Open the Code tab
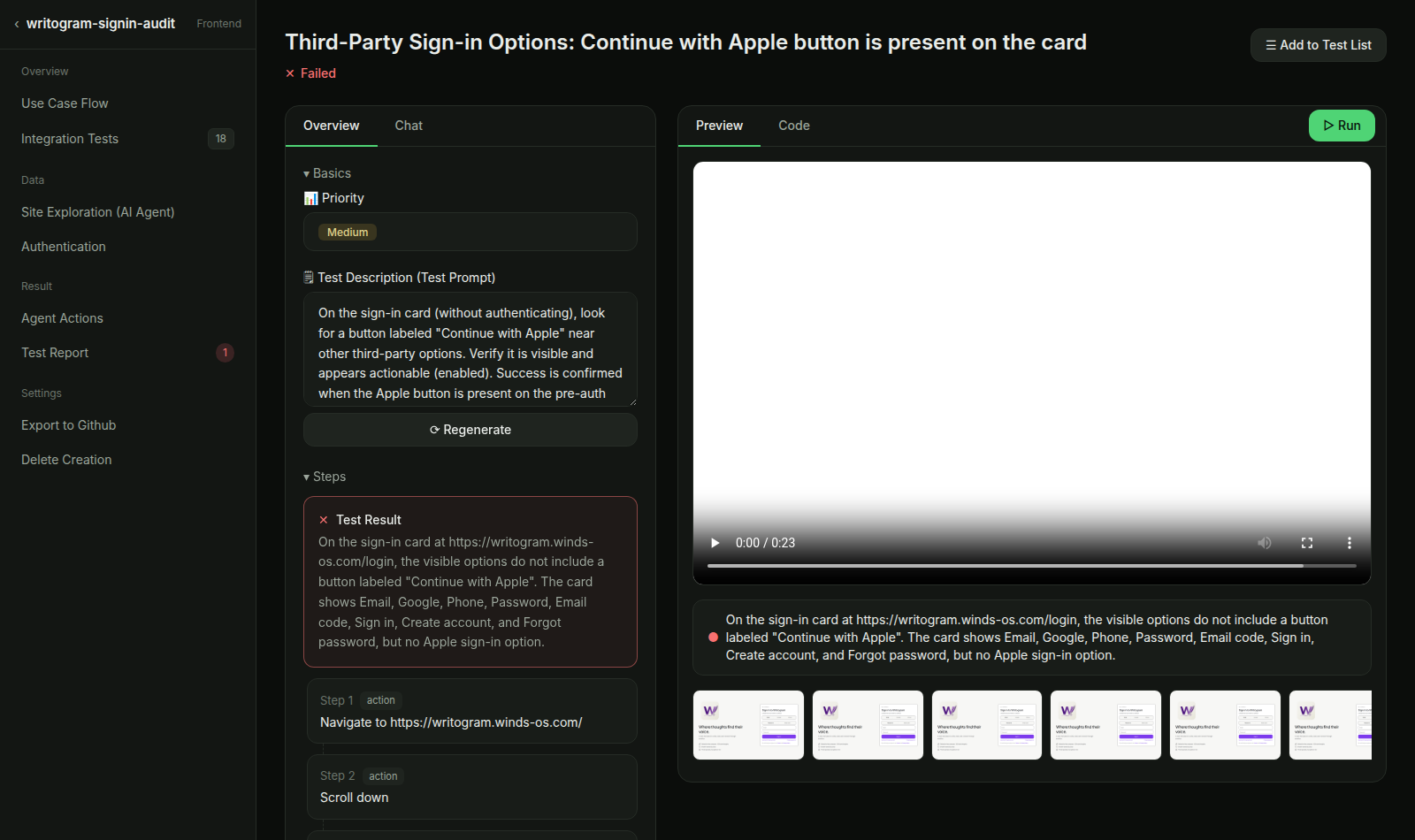Viewport: 1415px width, 840px height. click(794, 126)
